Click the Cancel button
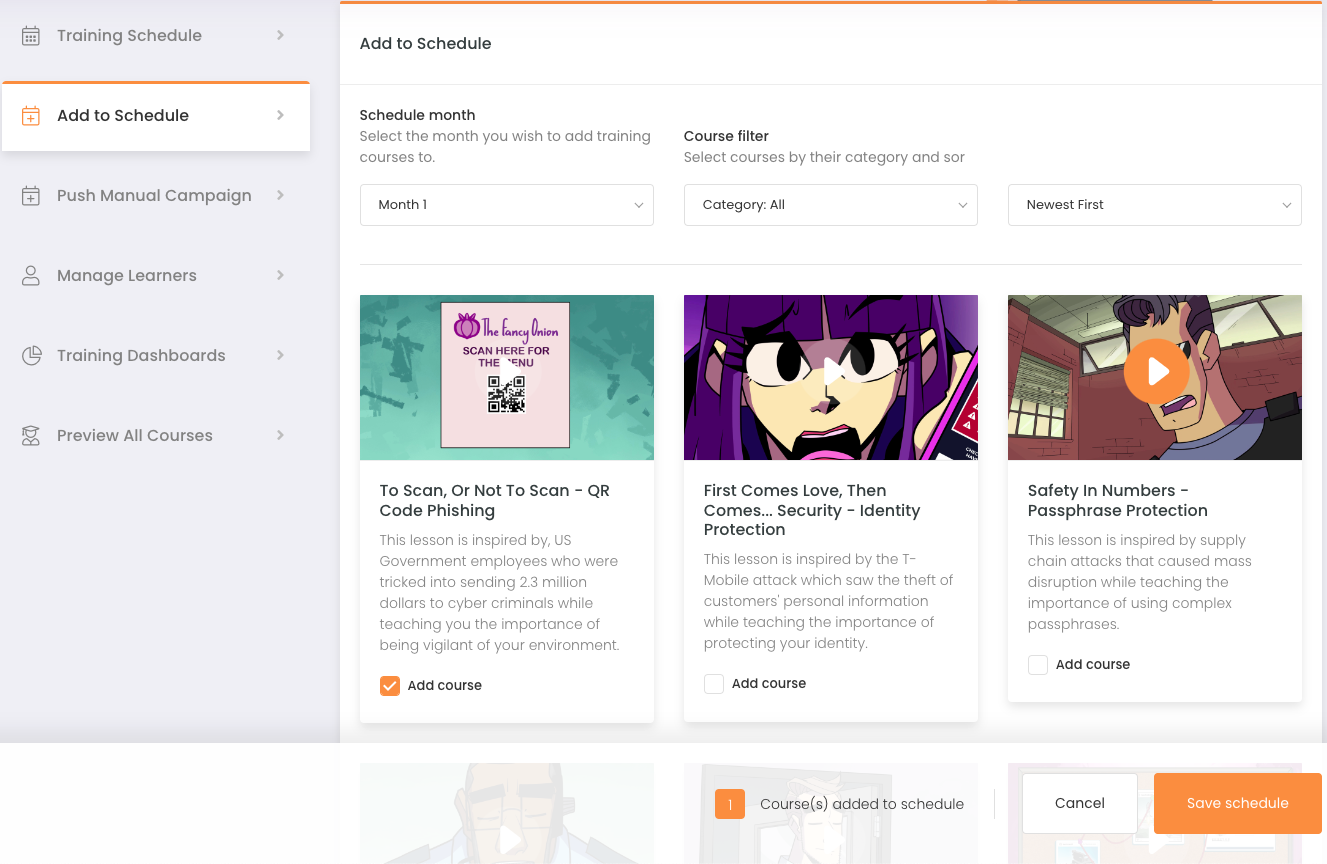This screenshot has width=1327, height=864. 1080,803
